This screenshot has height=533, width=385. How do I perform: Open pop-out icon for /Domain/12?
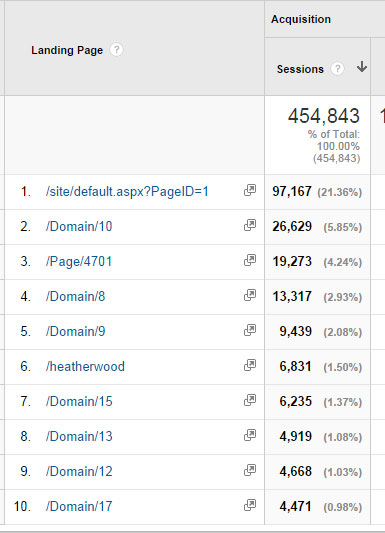[250, 470]
